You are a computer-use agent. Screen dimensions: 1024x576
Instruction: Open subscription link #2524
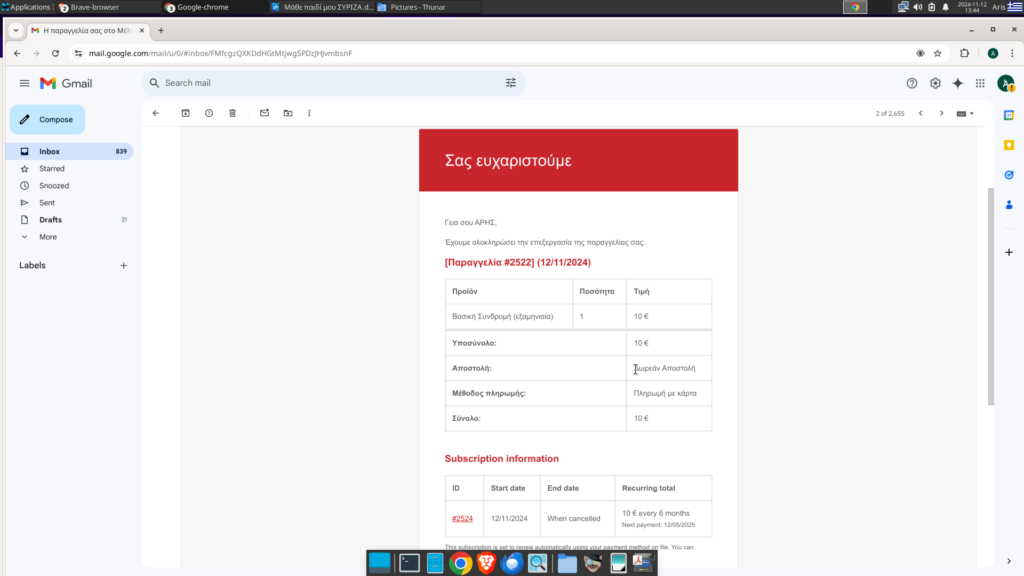pos(462,519)
